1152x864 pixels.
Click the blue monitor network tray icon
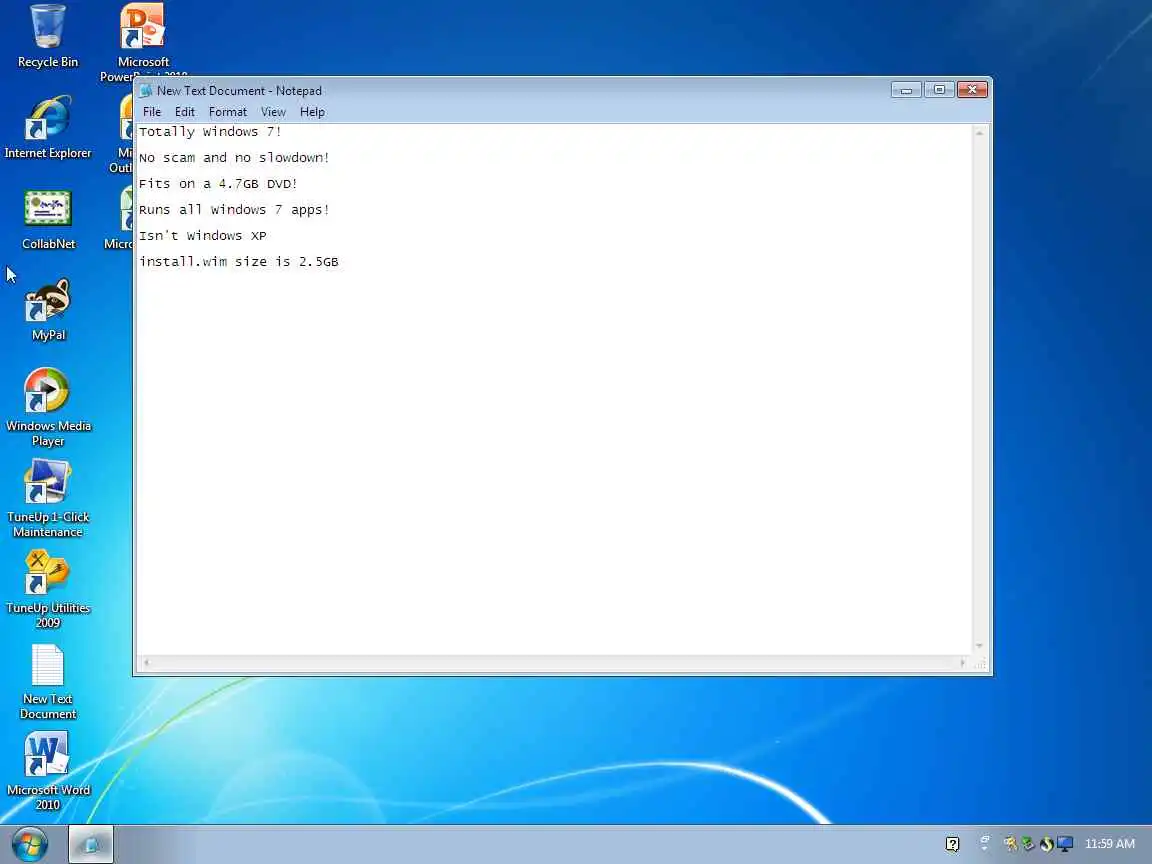[1065, 844]
